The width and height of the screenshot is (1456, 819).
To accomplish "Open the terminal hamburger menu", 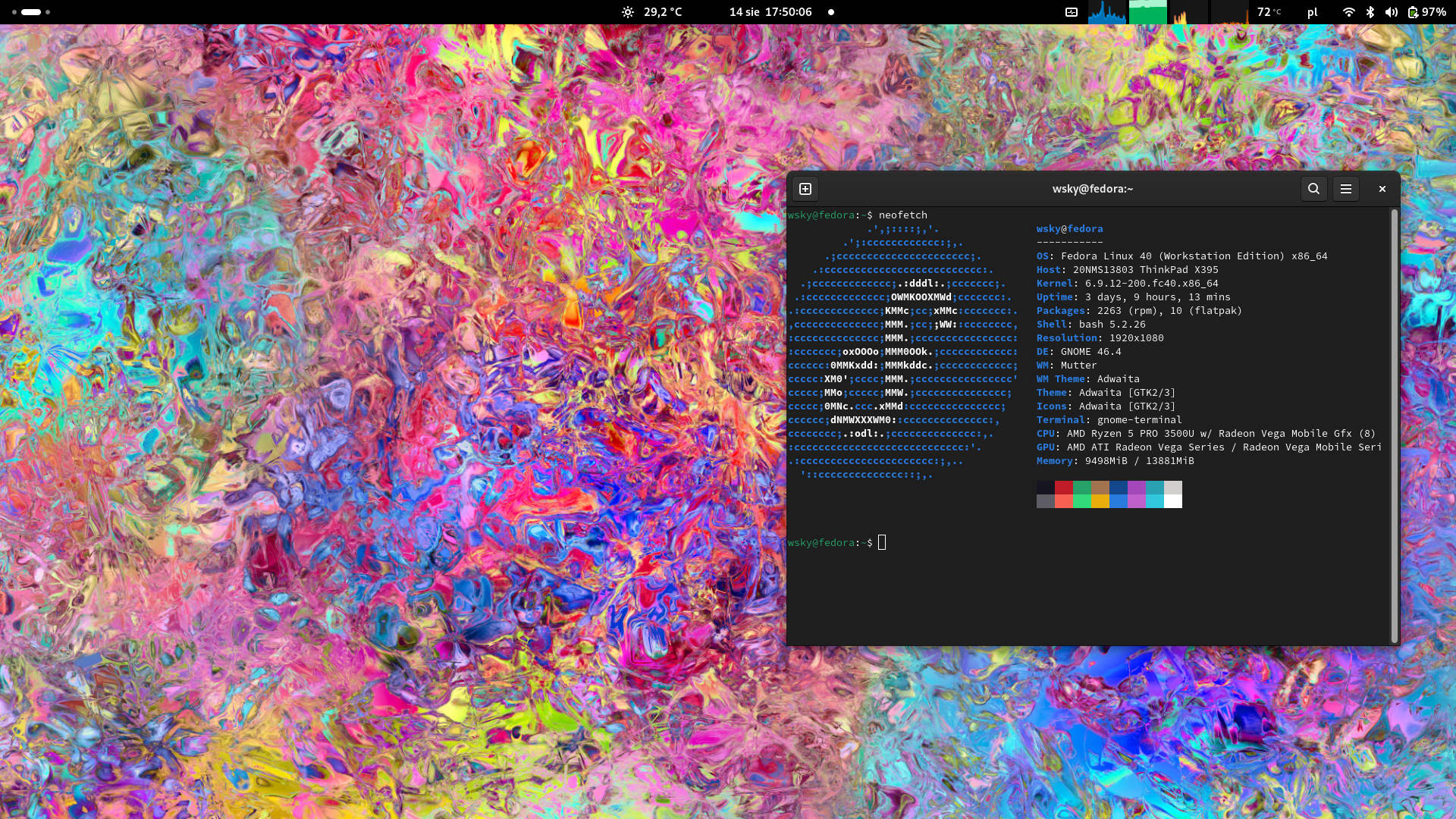I will coord(1346,189).
